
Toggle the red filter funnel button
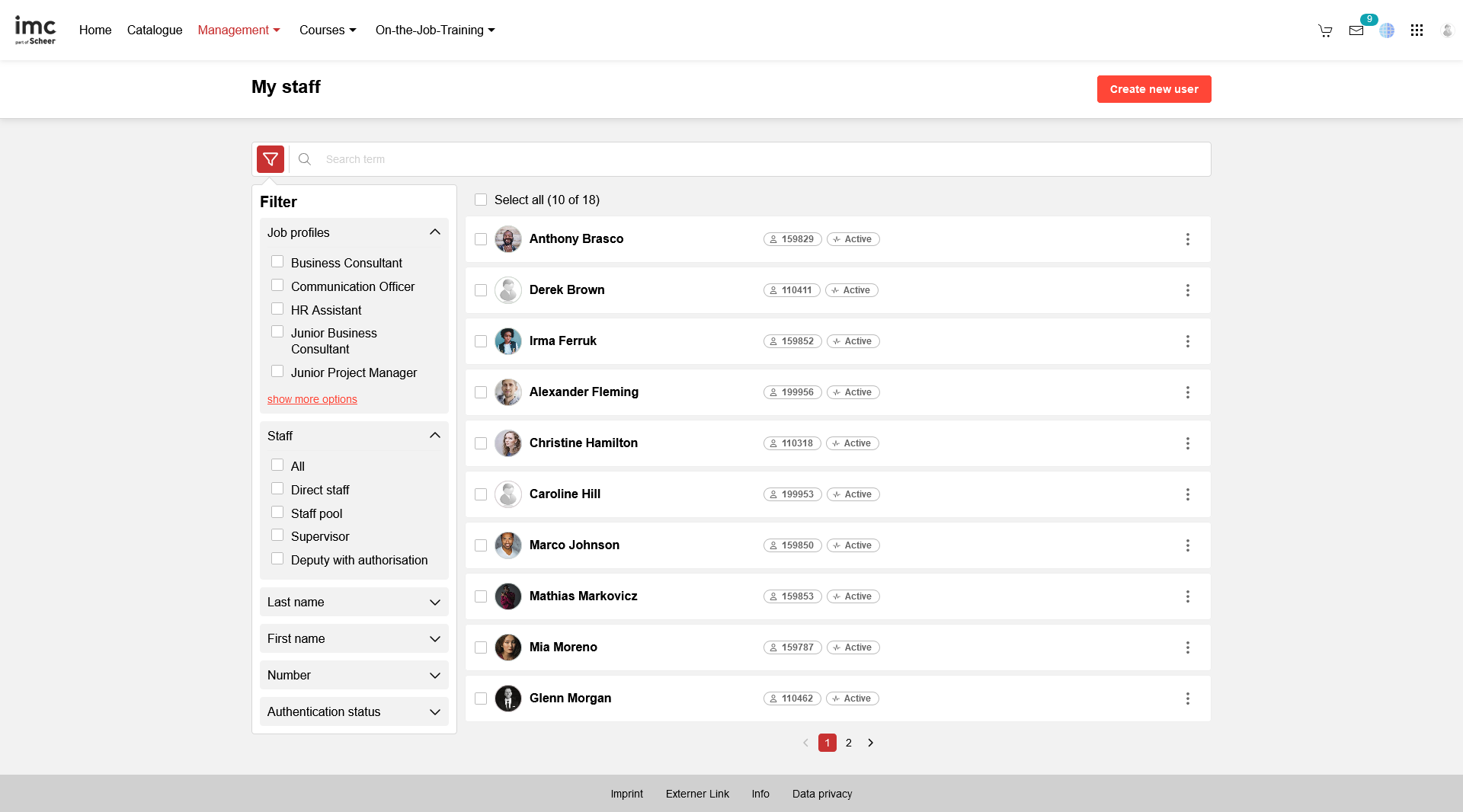tap(271, 159)
